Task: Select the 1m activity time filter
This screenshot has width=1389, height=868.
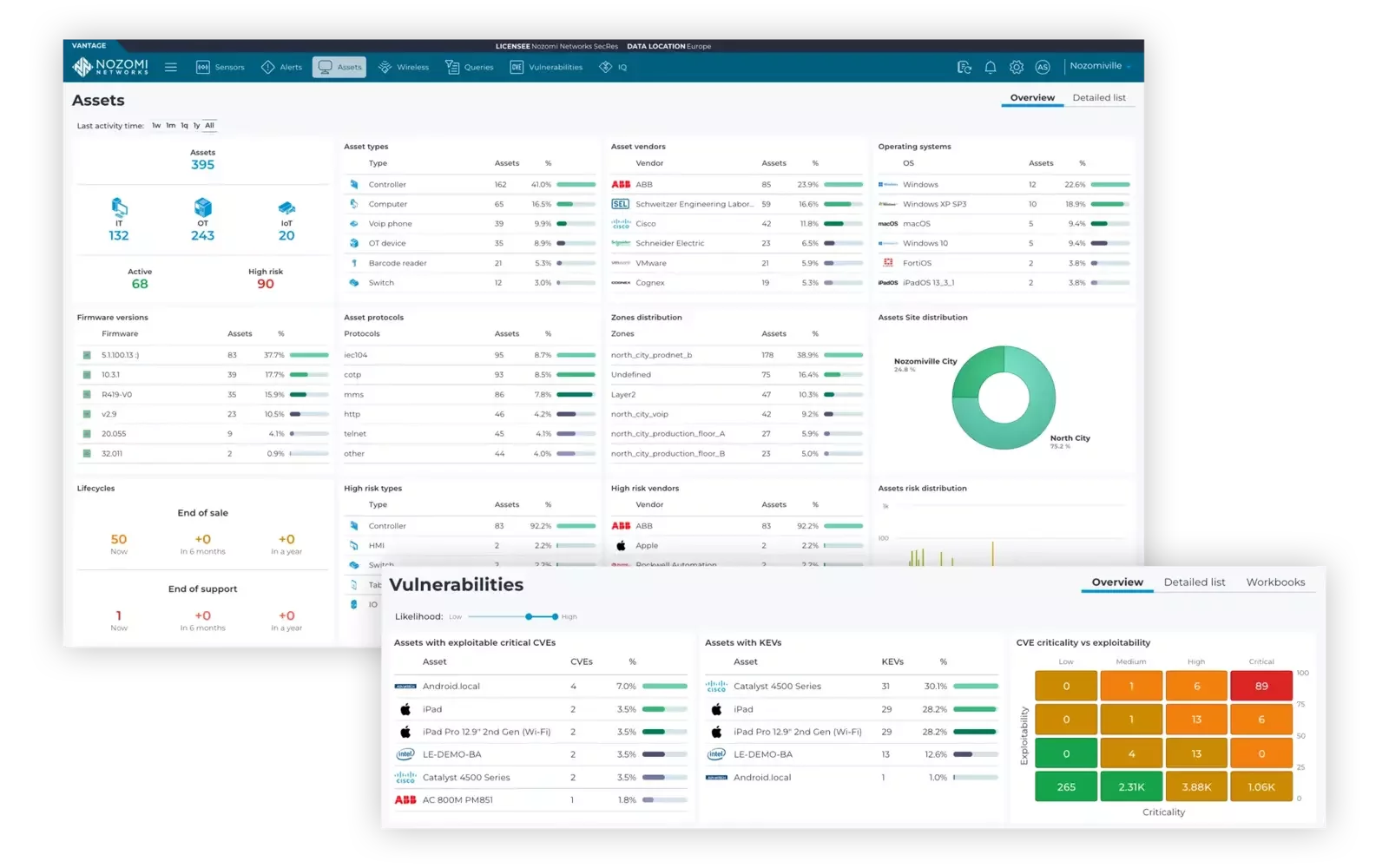Action: 170,126
